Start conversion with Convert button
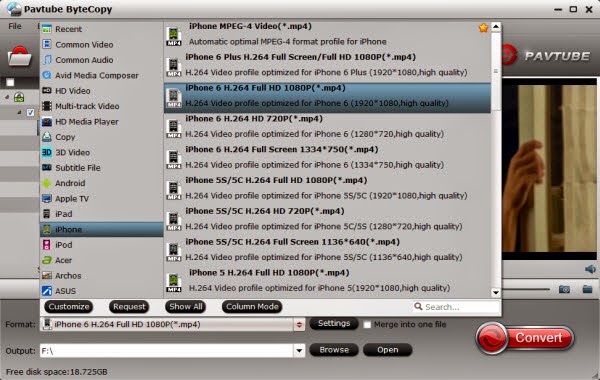This screenshot has width=600, height=380. click(x=525, y=338)
